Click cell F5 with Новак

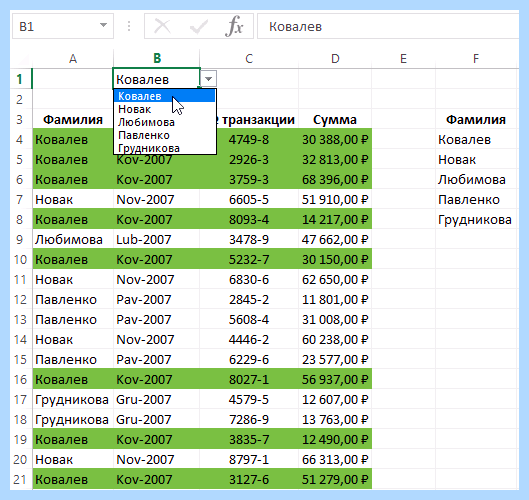[476, 160]
